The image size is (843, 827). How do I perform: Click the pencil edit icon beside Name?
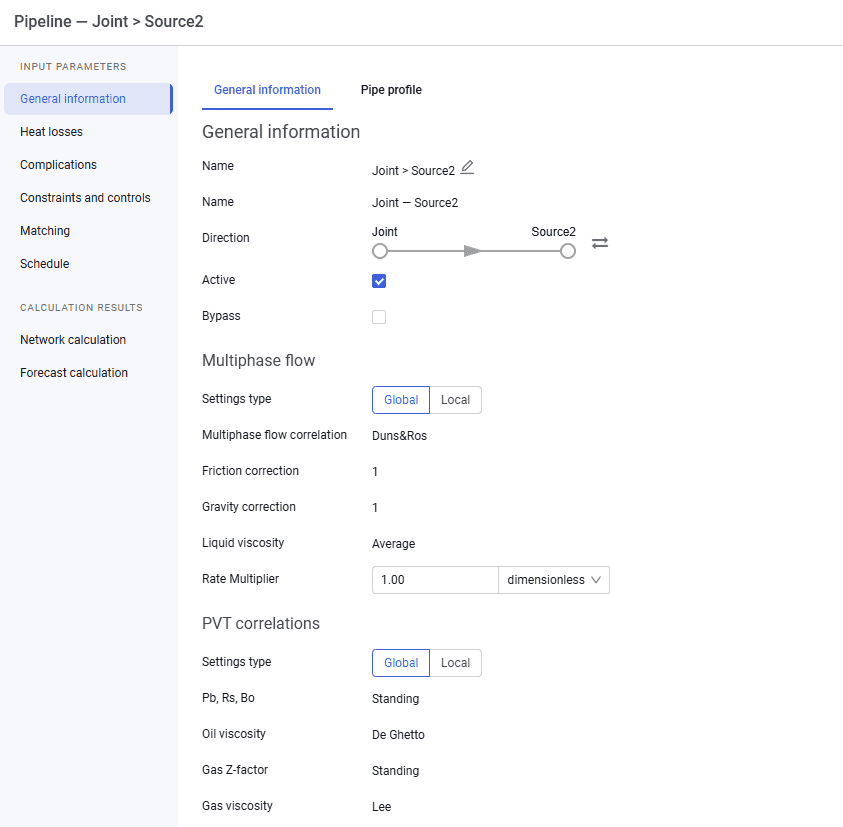point(467,168)
